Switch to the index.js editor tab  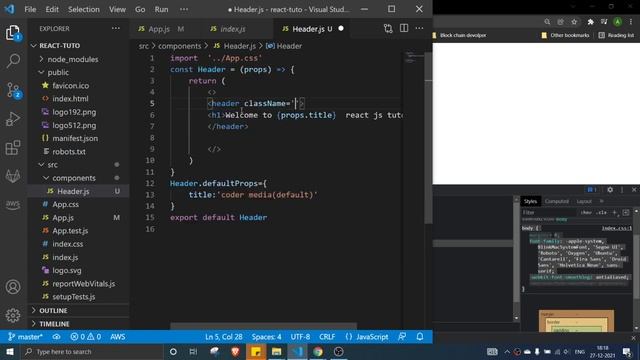click(233, 29)
